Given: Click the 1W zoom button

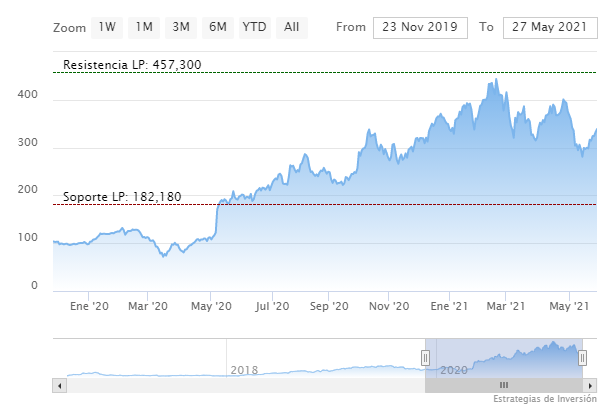Looking at the screenshot, I should (x=107, y=27).
